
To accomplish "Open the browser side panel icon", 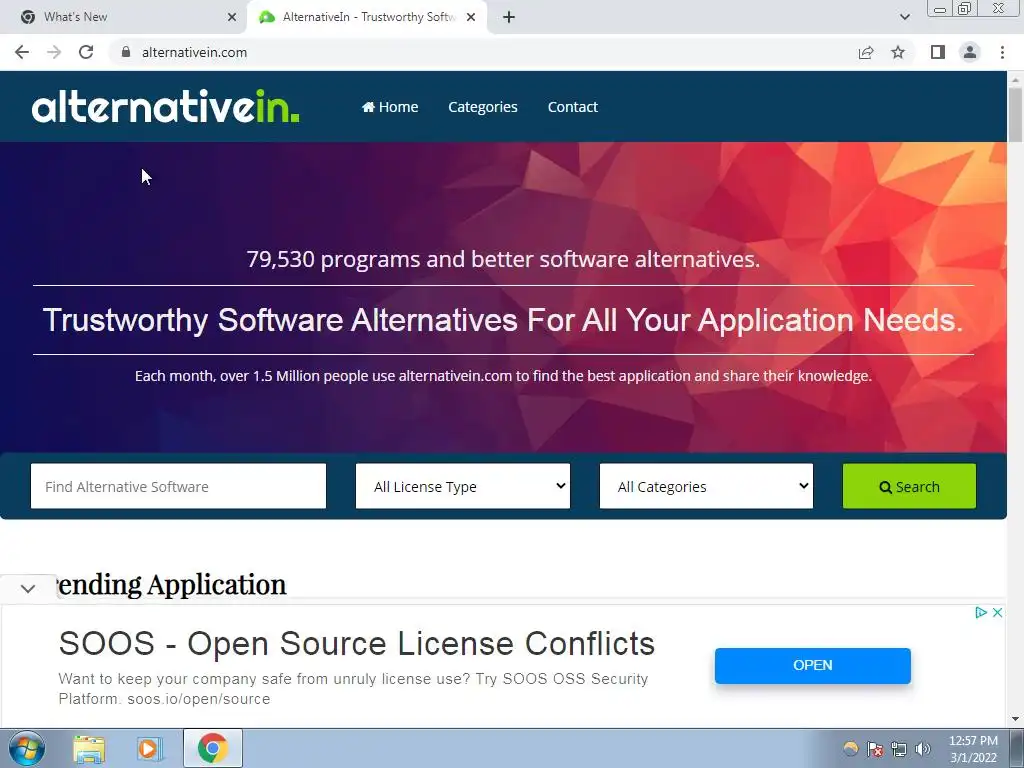I will point(938,52).
